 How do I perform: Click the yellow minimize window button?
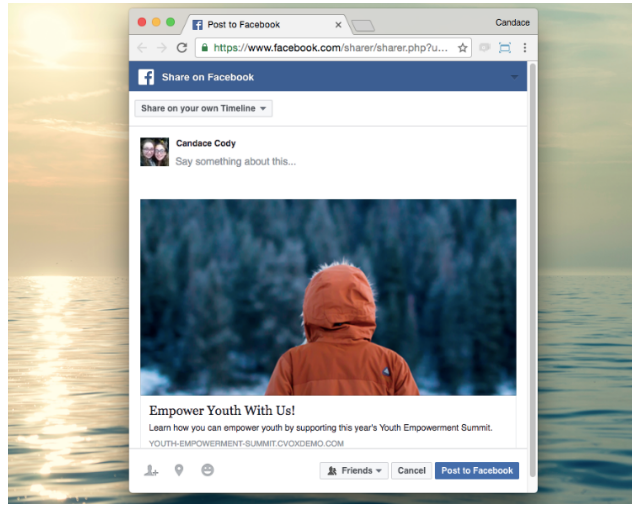click(x=156, y=22)
